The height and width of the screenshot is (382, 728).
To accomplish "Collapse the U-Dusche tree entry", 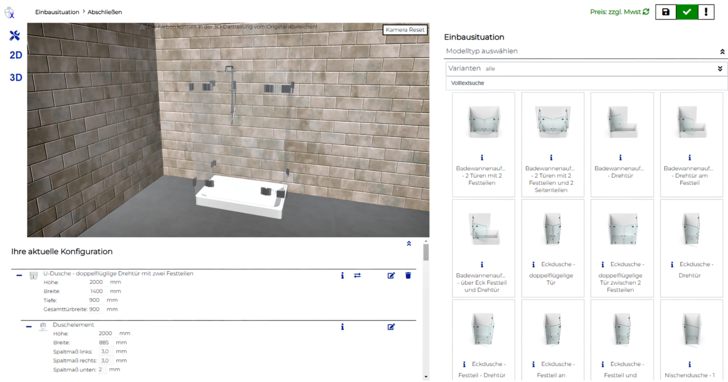I will 19,275.
